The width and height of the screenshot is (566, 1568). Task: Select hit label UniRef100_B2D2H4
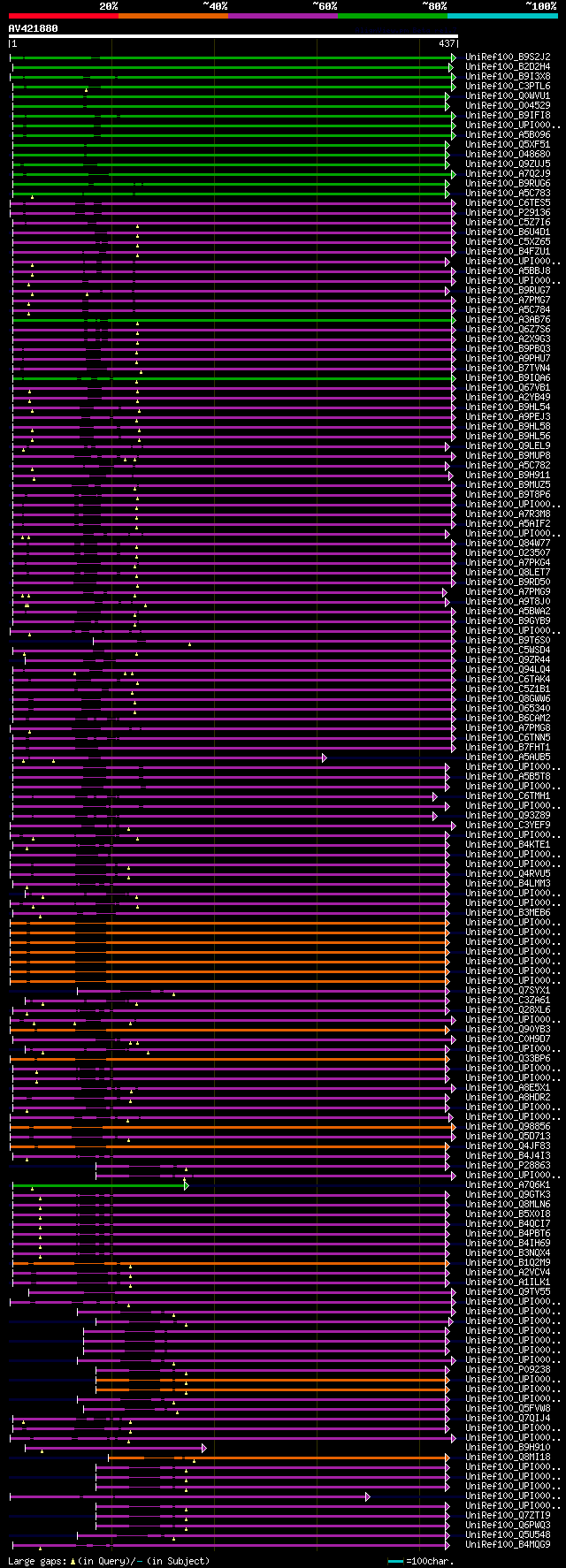[508, 66]
